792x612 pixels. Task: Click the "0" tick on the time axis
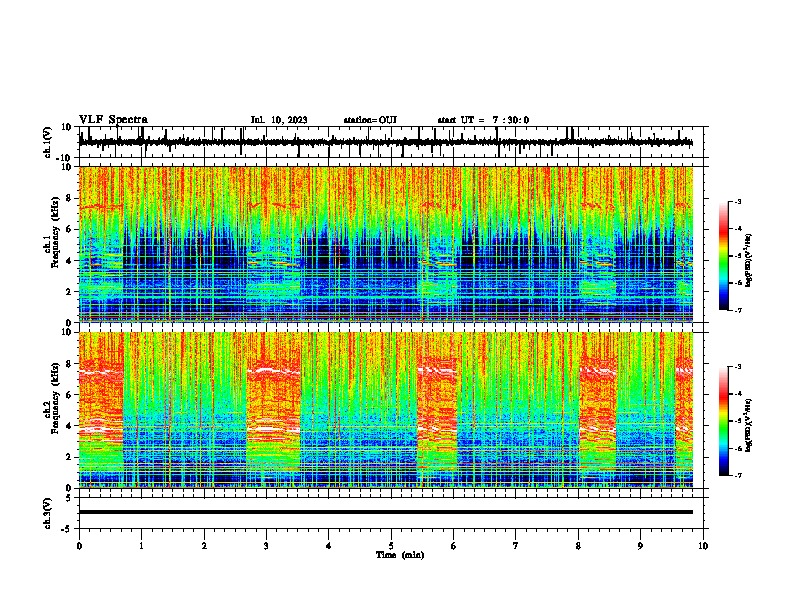(x=79, y=546)
